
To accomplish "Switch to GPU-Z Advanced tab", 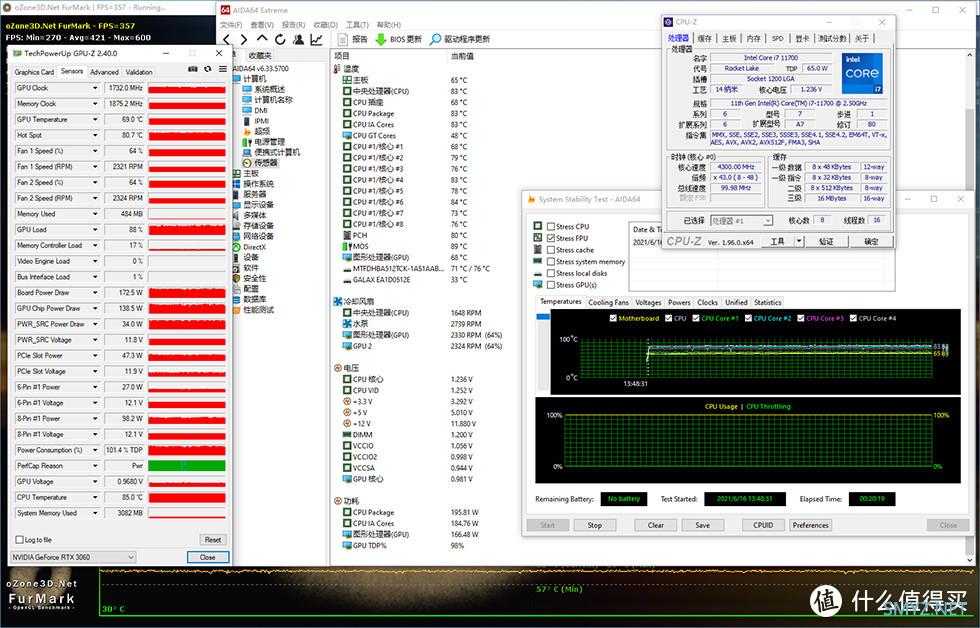I will pyautogui.click(x=104, y=72).
